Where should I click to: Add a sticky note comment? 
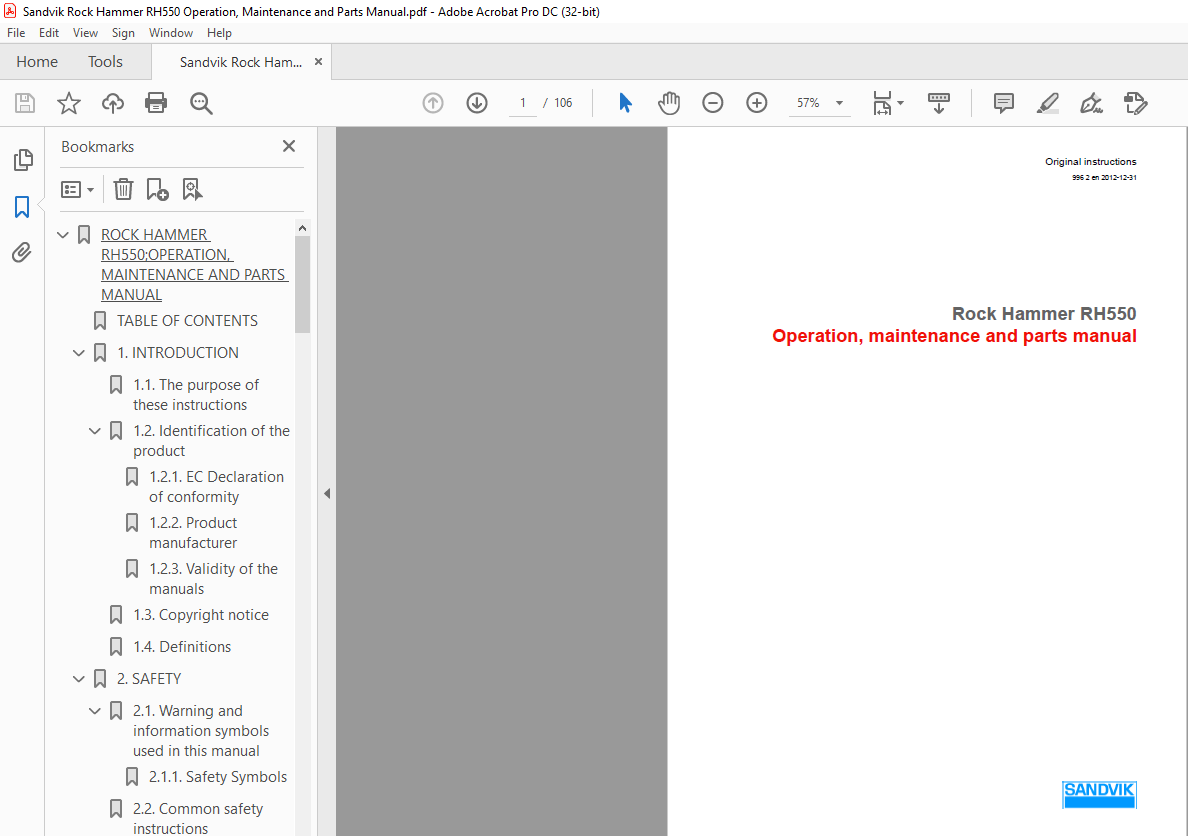click(x=1003, y=103)
